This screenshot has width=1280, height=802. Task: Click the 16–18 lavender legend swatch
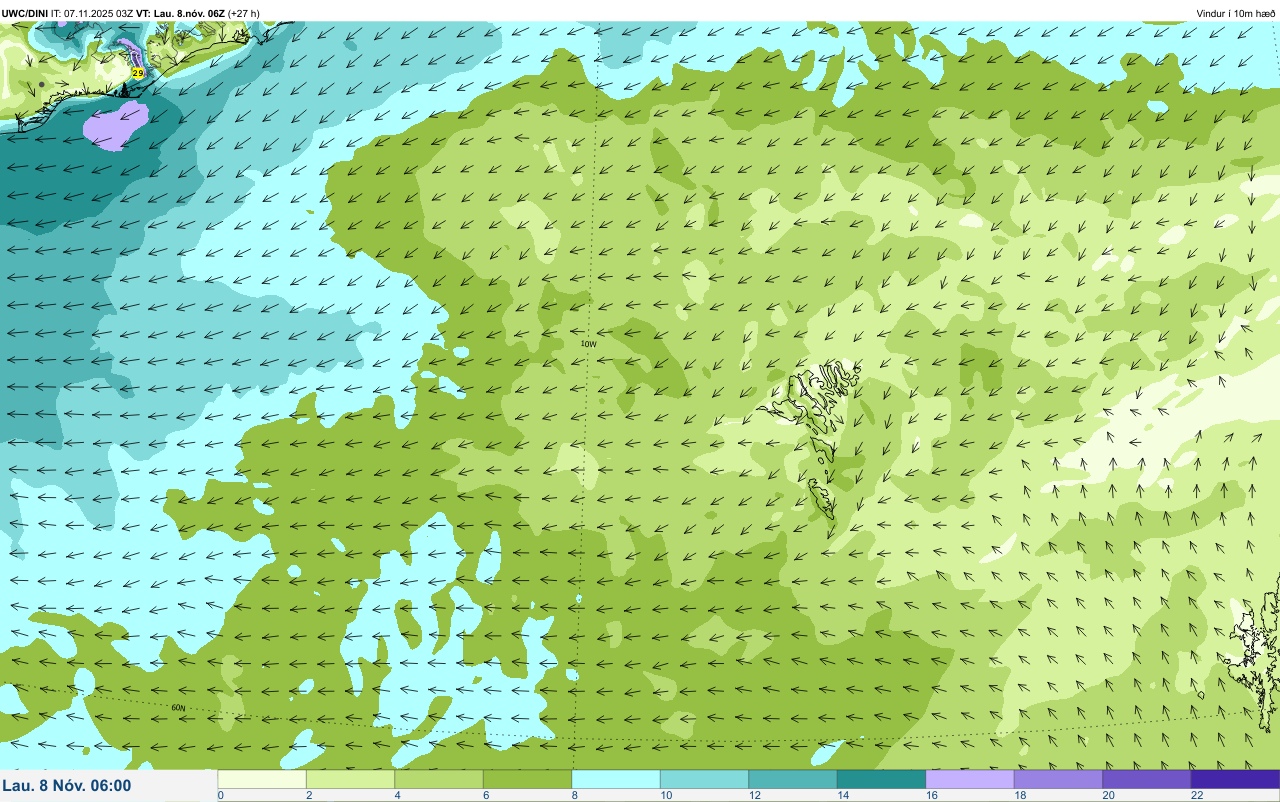coord(970,779)
